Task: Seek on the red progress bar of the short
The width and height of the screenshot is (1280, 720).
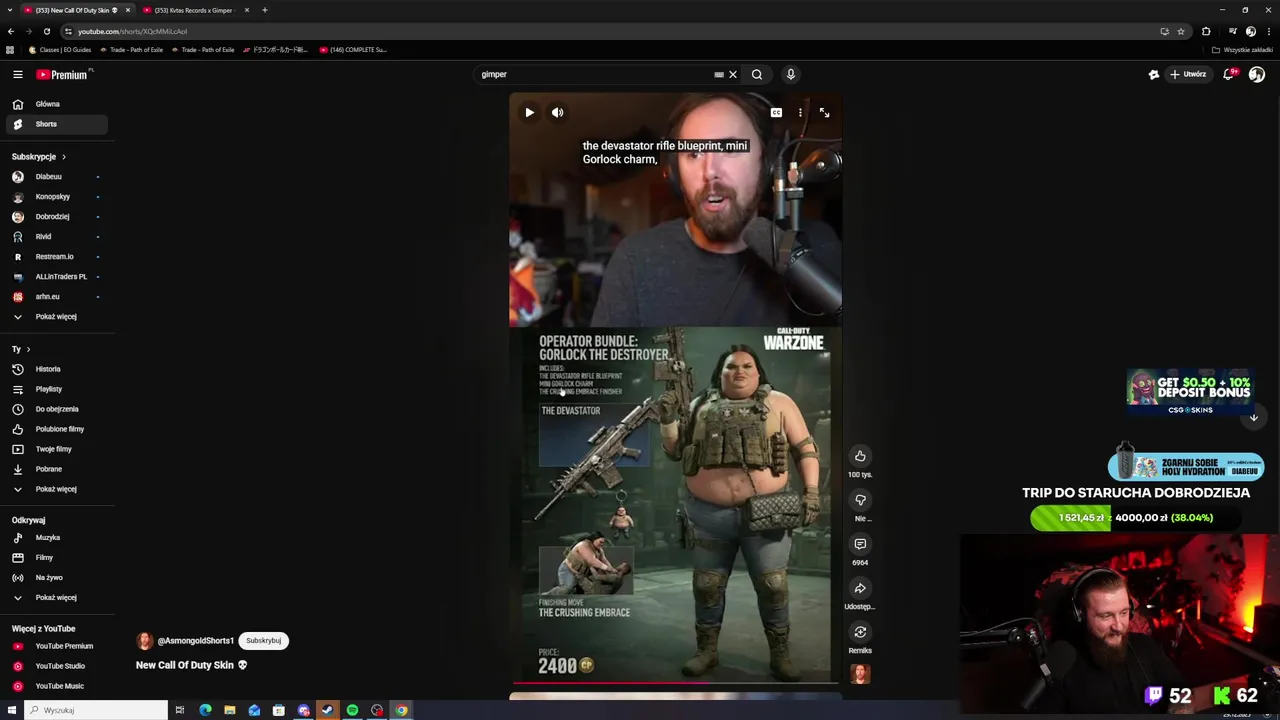Action: coord(675,684)
